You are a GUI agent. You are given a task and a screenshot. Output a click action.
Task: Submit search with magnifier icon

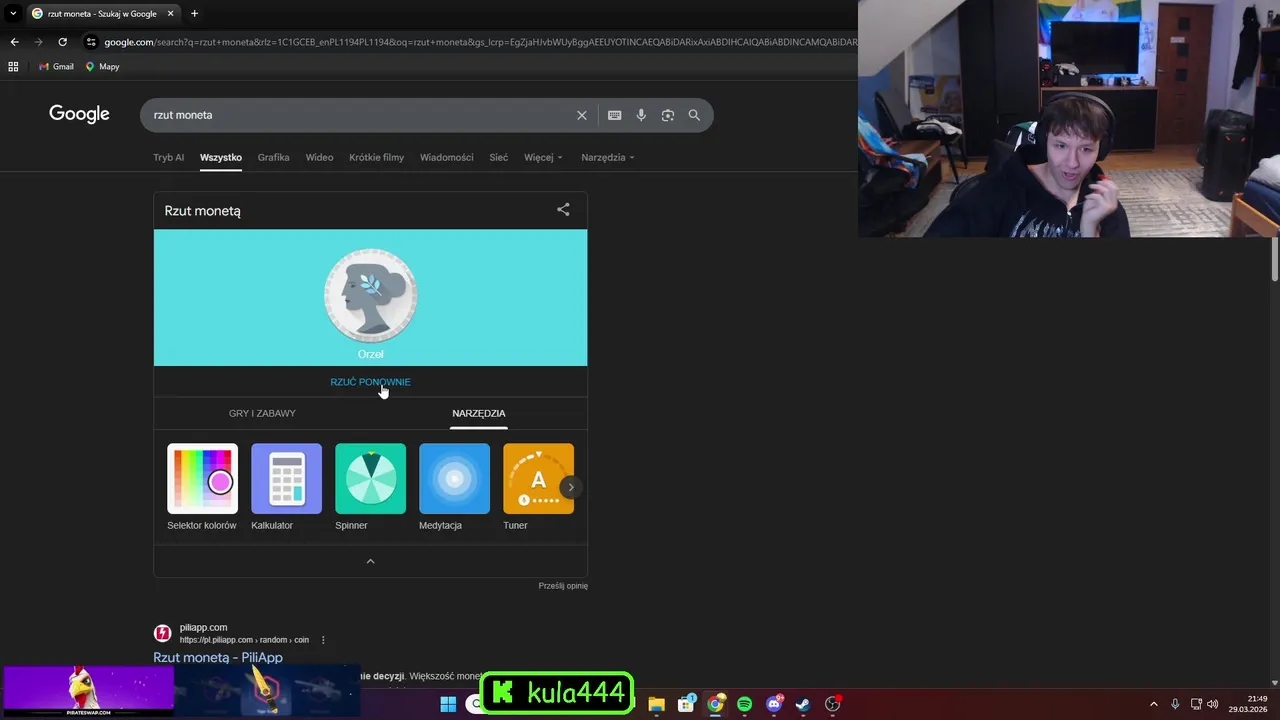click(694, 115)
